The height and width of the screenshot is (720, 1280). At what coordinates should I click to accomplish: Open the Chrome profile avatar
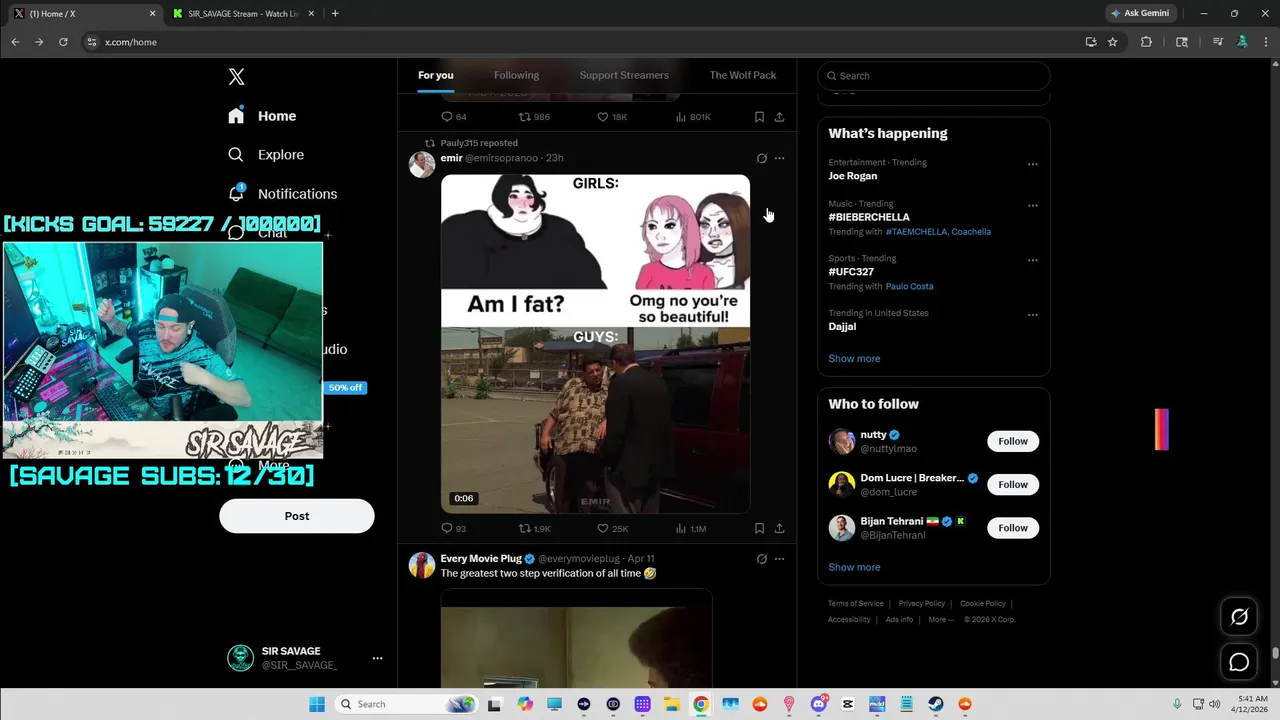point(1242,42)
